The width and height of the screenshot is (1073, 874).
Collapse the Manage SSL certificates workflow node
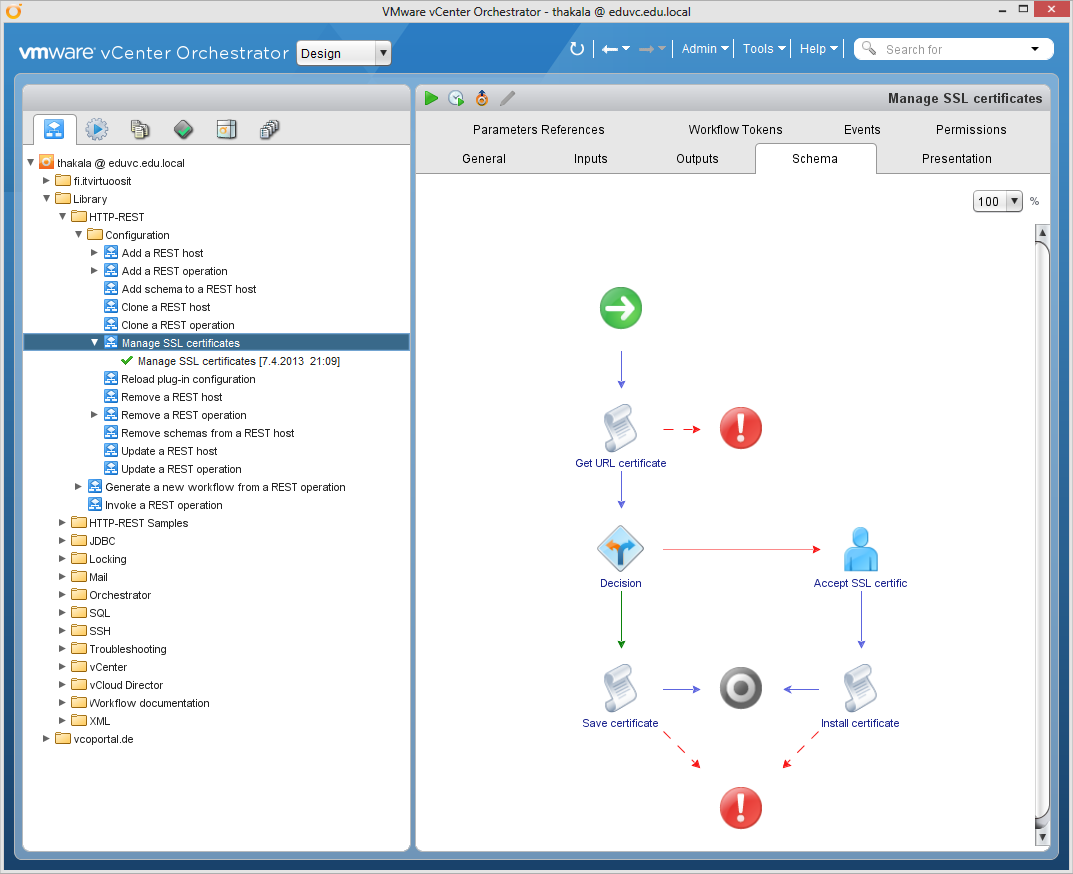(94, 342)
